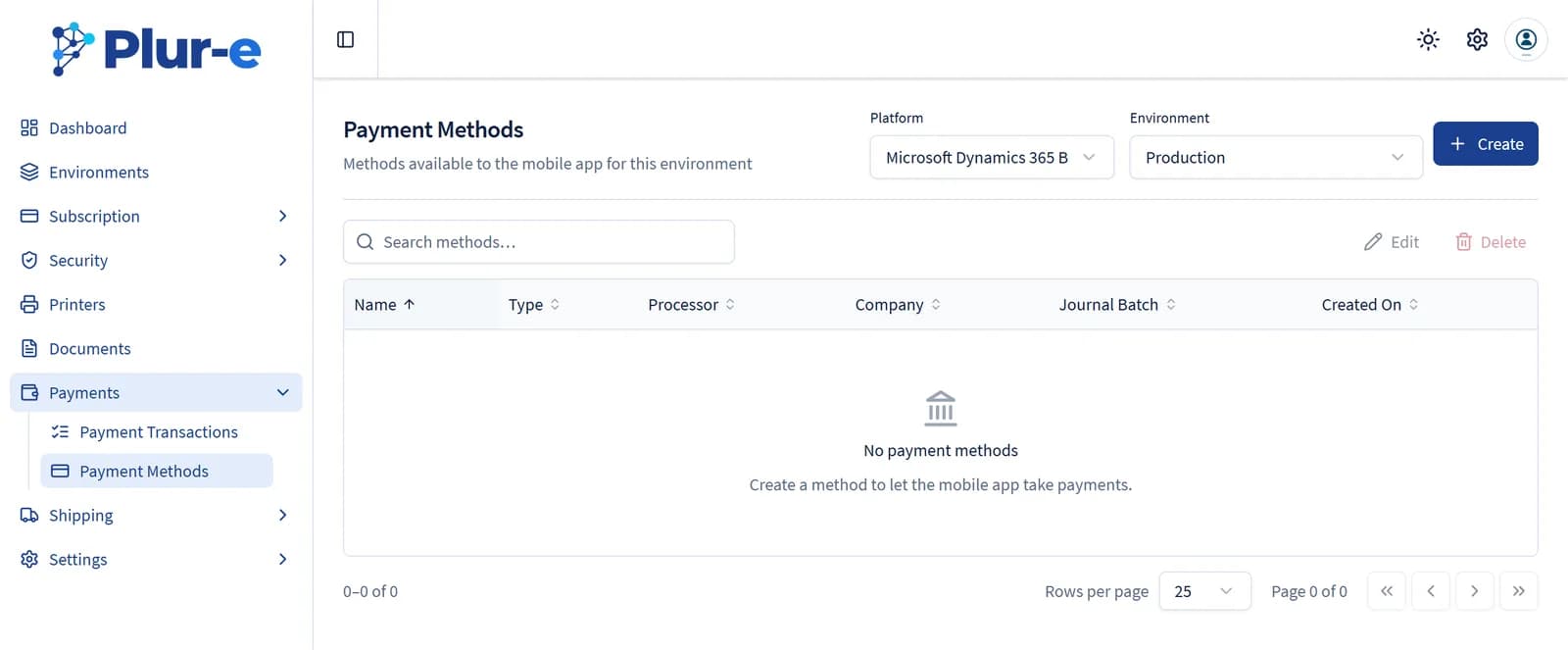Go to last page button
Screen dimensions: 1568x650
1519,591
